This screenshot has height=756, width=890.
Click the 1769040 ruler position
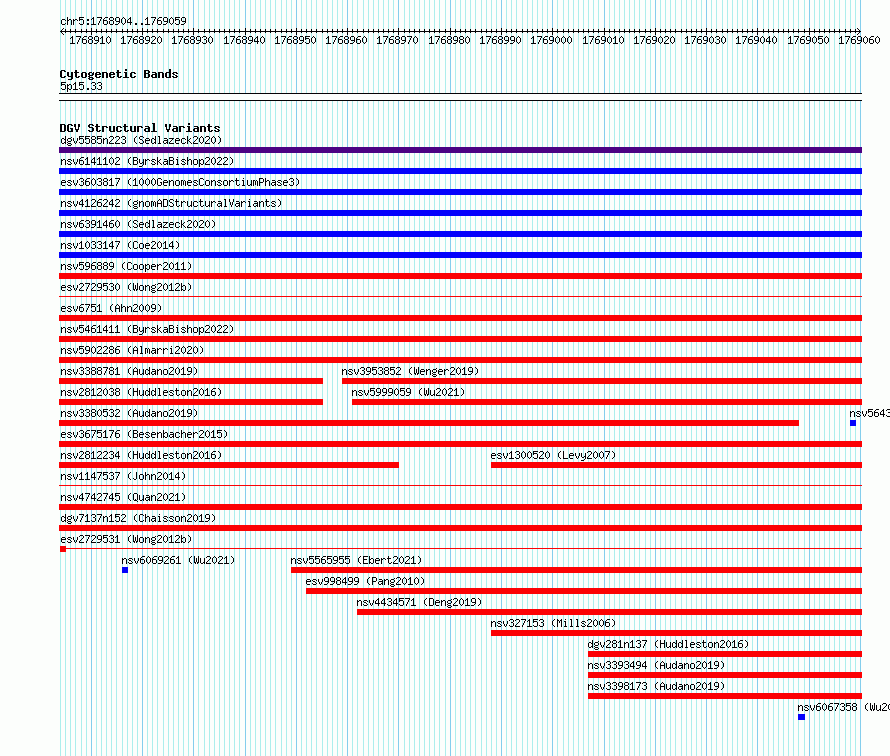coord(756,40)
